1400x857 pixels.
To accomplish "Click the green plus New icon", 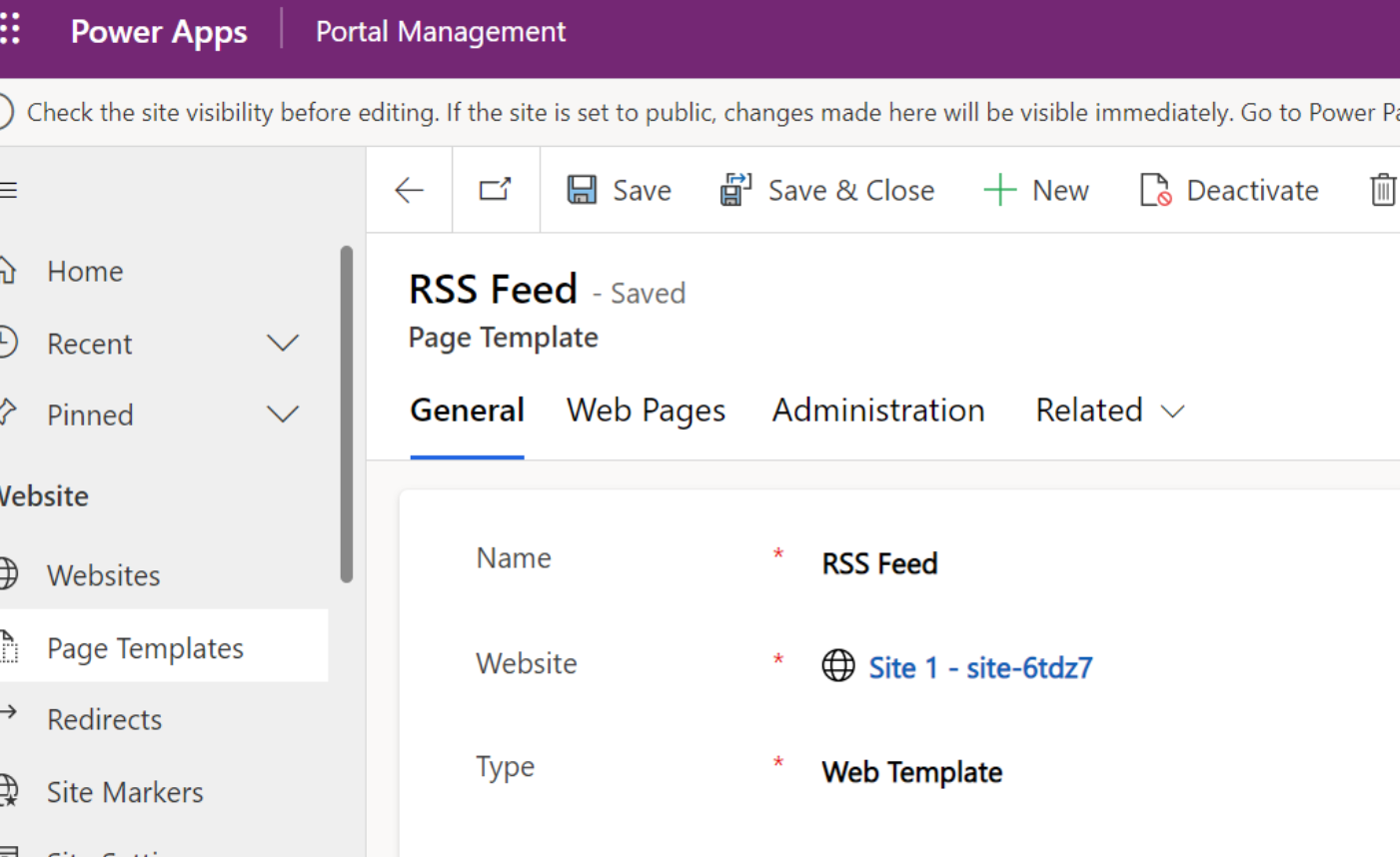I will click(x=999, y=190).
